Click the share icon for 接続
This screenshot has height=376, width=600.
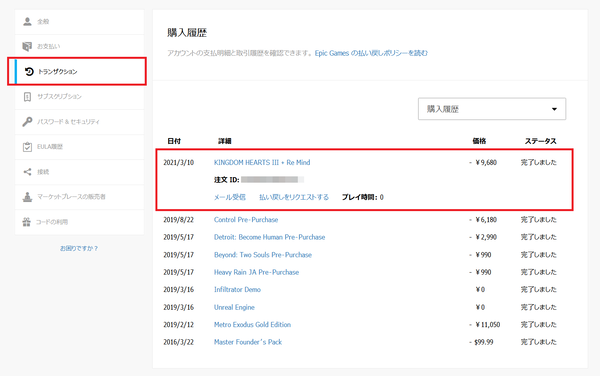coord(27,172)
